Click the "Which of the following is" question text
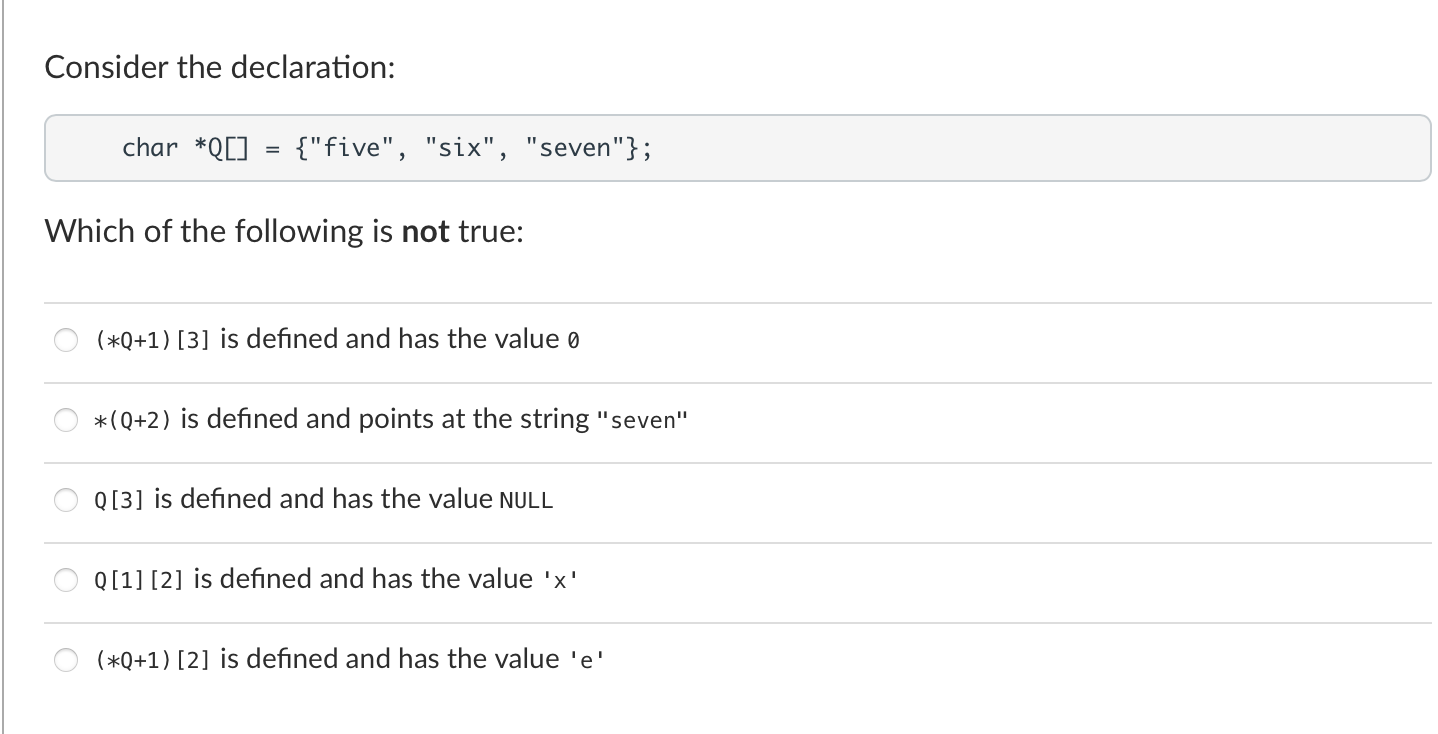The height and width of the screenshot is (734, 1438). pos(220,232)
